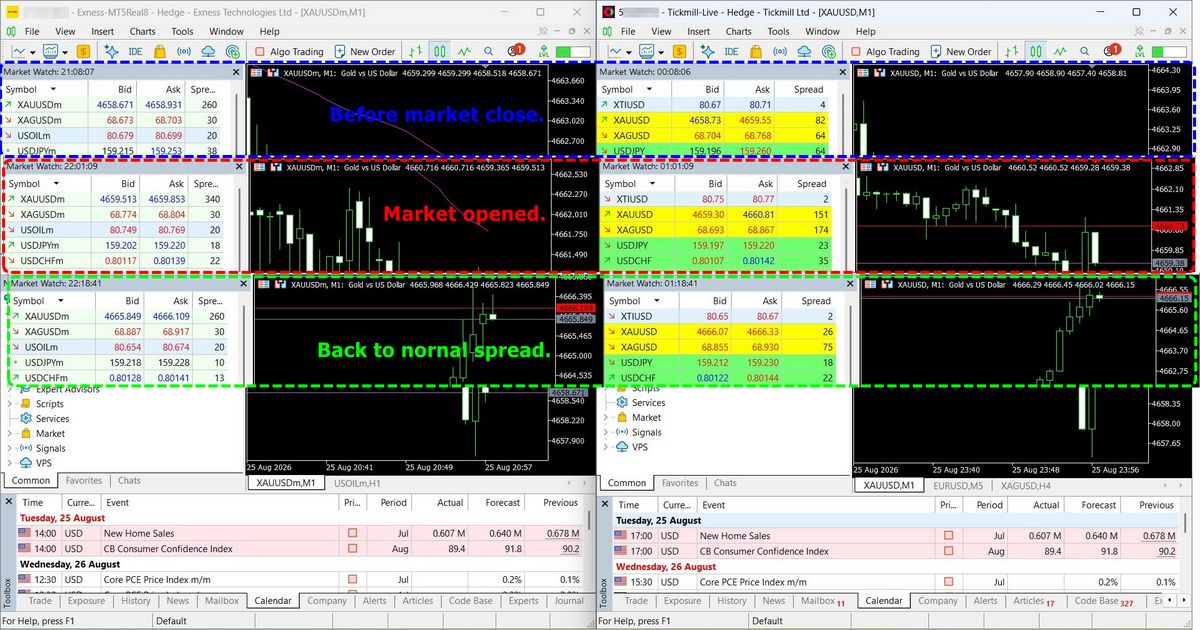This screenshot has height=630, width=1200.
Task: Open Charts menu in the Exness window
Action: (x=142, y=31)
